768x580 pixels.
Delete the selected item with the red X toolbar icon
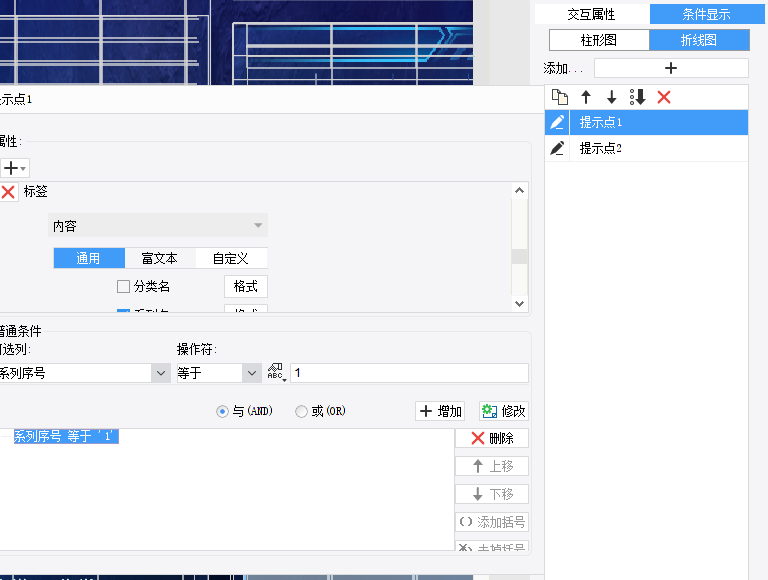pyautogui.click(x=664, y=97)
